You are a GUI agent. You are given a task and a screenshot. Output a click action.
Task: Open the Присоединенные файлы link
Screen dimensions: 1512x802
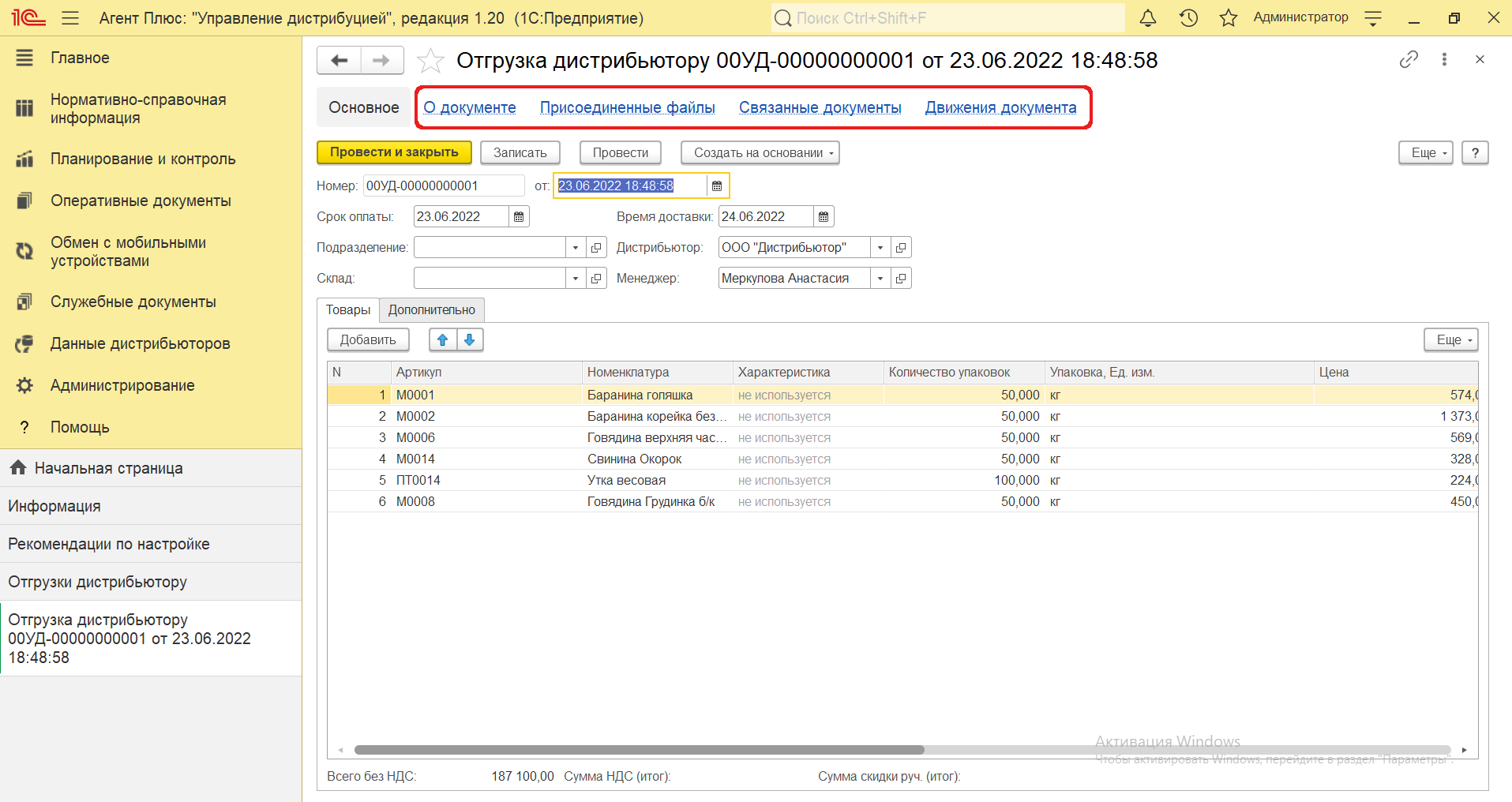(628, 107)
